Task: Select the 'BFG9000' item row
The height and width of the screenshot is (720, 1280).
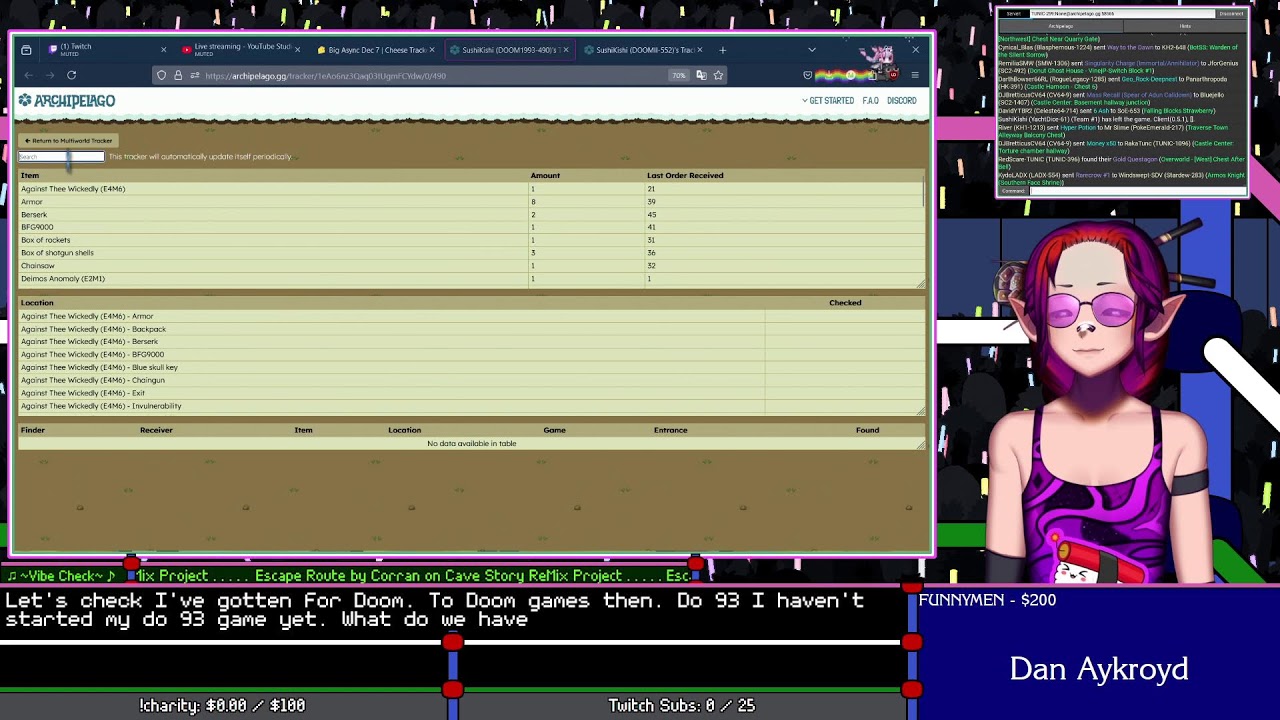Action: (x=470, y=227)
